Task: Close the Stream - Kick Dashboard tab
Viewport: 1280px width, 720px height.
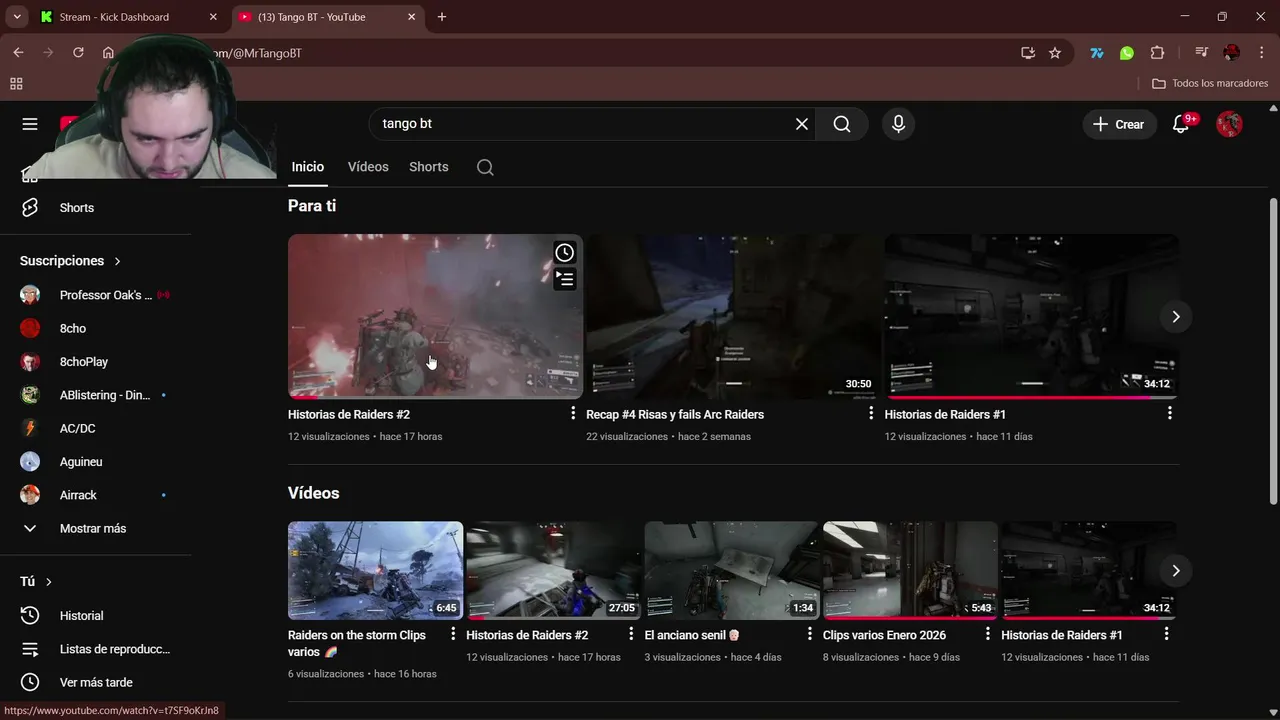Action: point(213,17)
